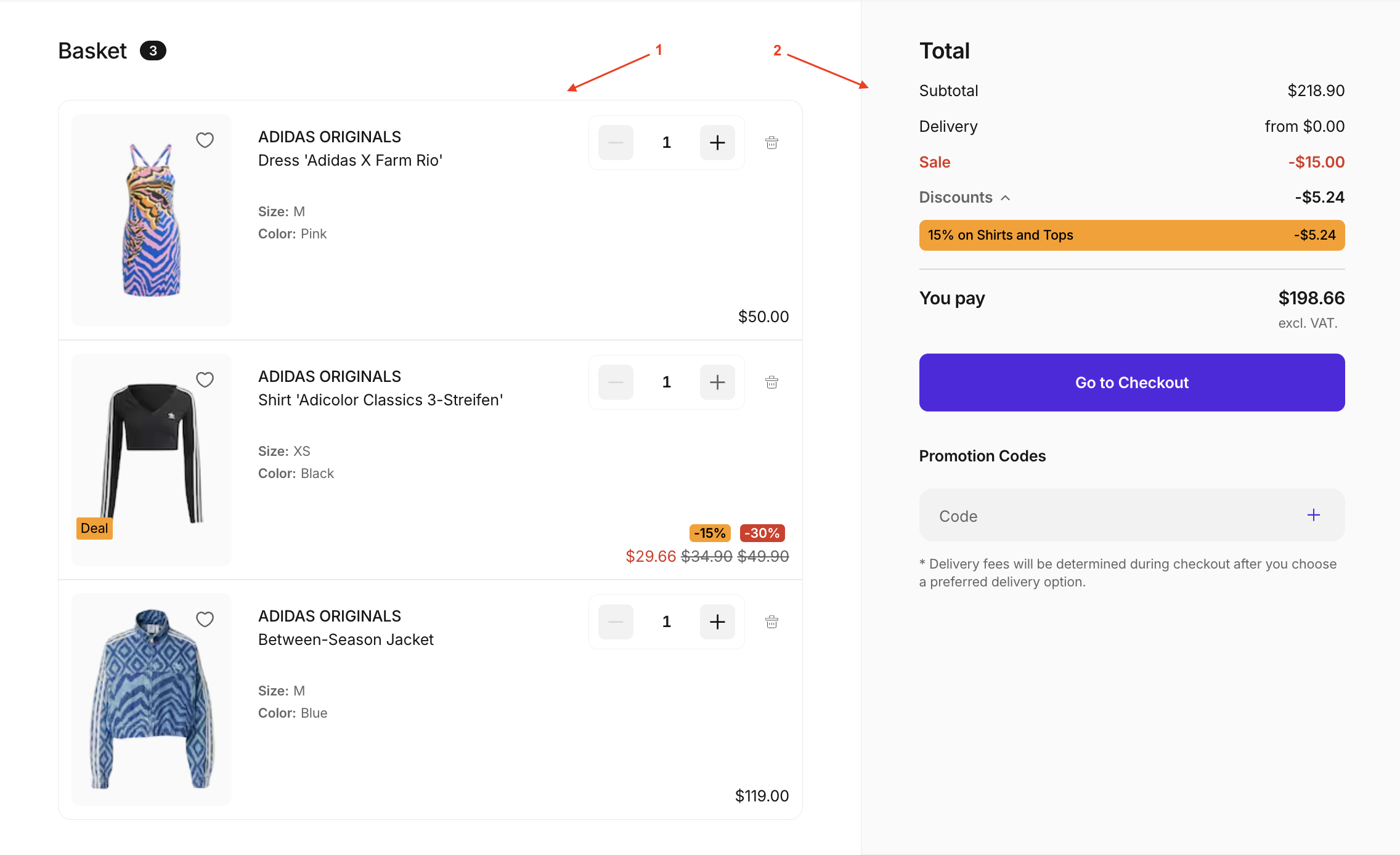
Task: Collapse the Discounts section
Action: pos(1005,198)
